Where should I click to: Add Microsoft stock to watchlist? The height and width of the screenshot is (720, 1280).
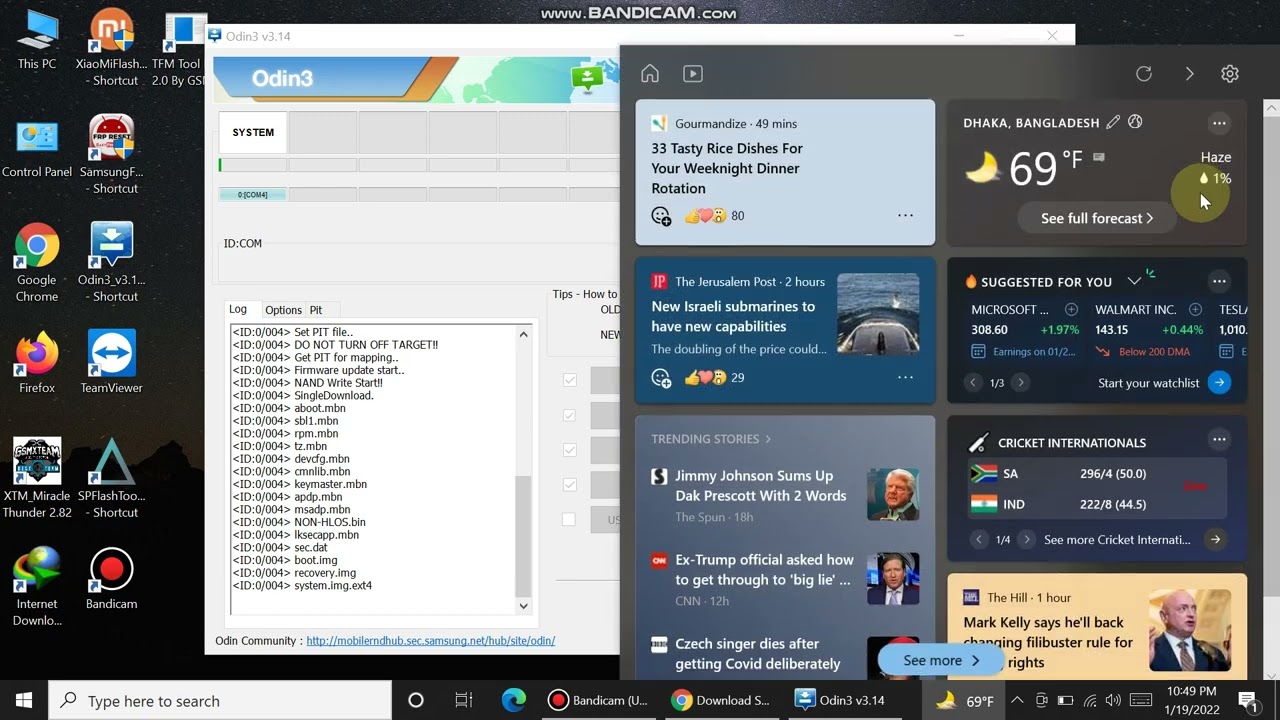[x=1071, y=310]
